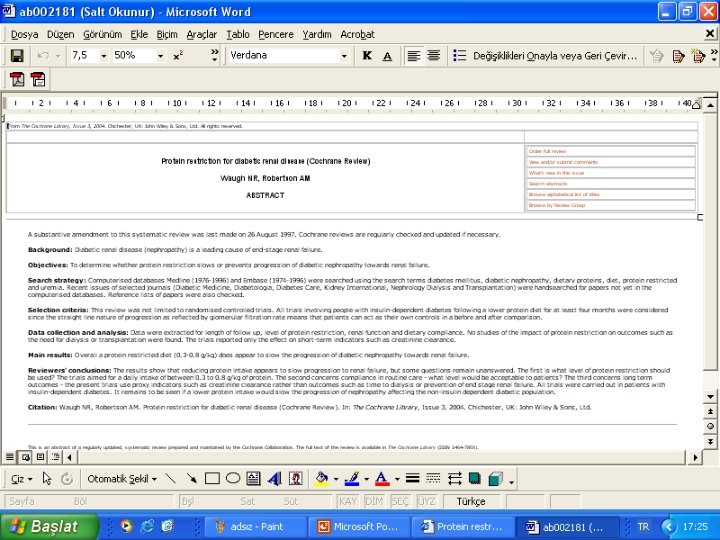Click What's new in this issue link
720x540 pixels.
point(556,173)
